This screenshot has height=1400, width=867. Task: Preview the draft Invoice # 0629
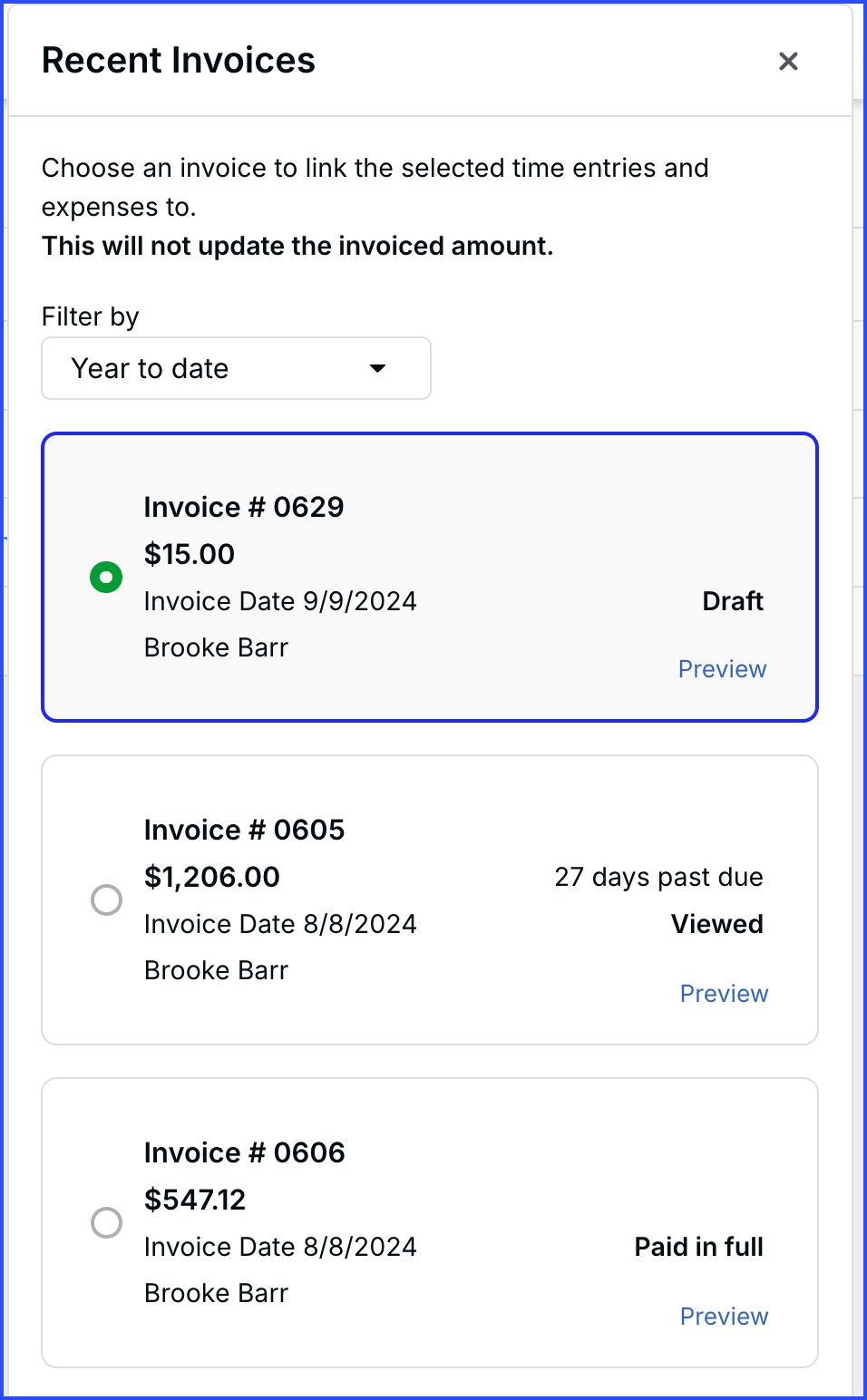coord(722,669)
